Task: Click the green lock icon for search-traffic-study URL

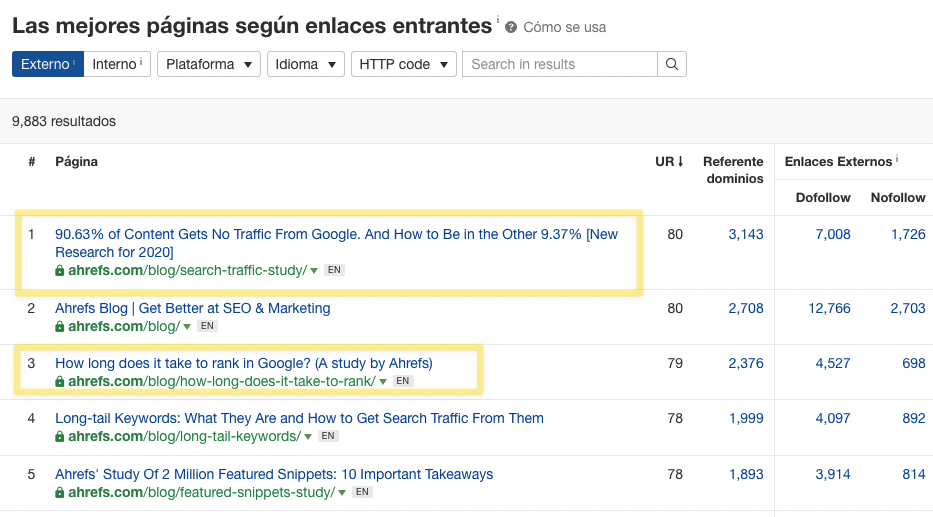Action: pos(60,271)
